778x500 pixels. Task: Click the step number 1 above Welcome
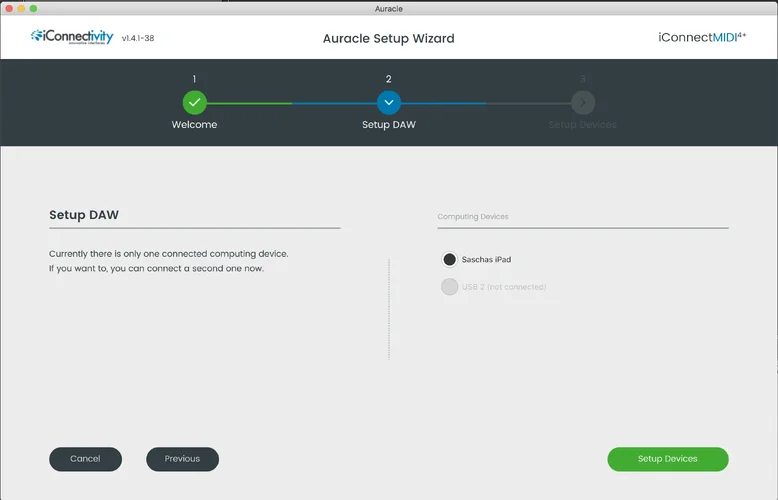pos(194,79)
